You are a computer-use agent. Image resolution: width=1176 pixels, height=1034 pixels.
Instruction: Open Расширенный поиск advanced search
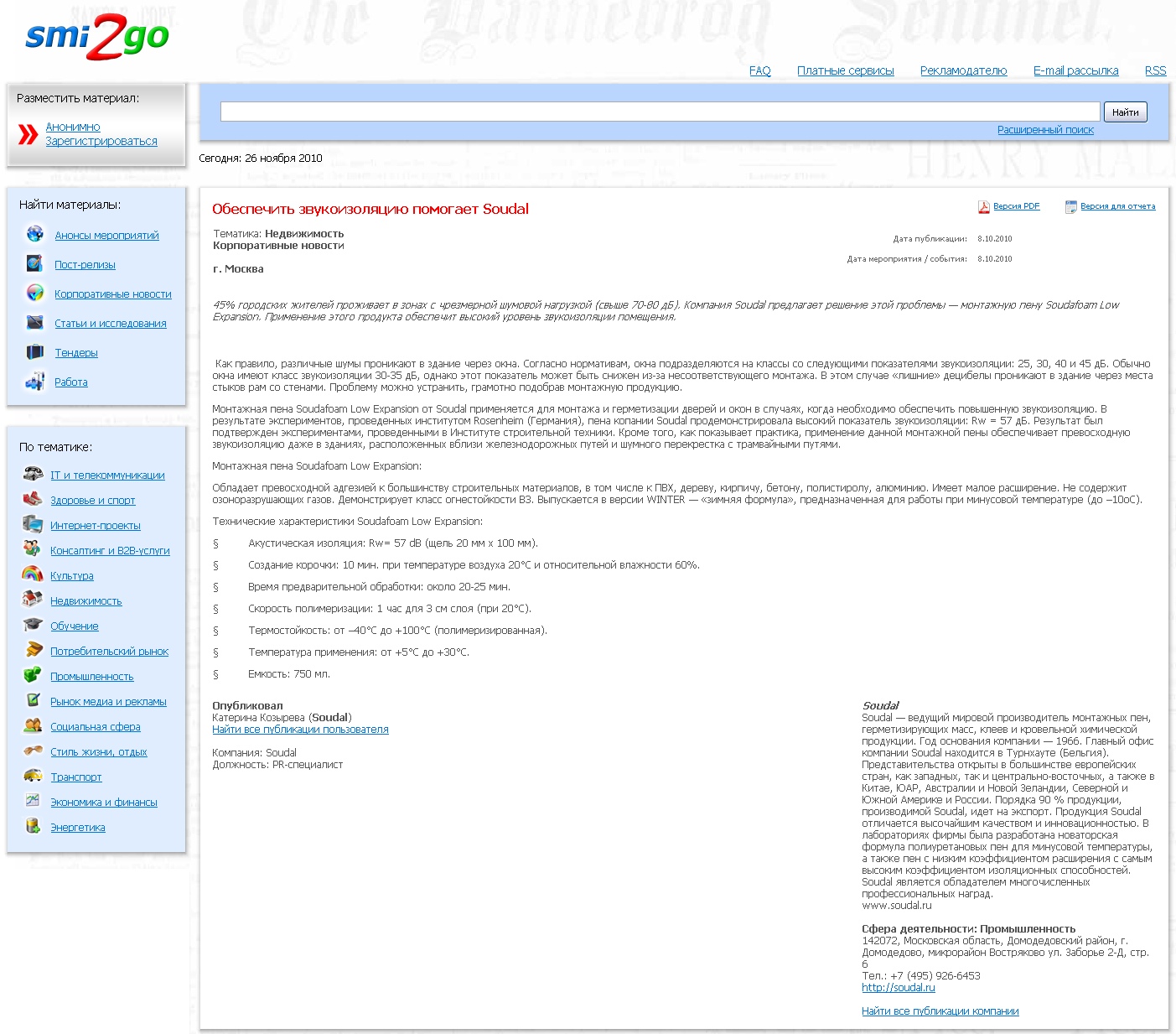(x=1045, y=130)
